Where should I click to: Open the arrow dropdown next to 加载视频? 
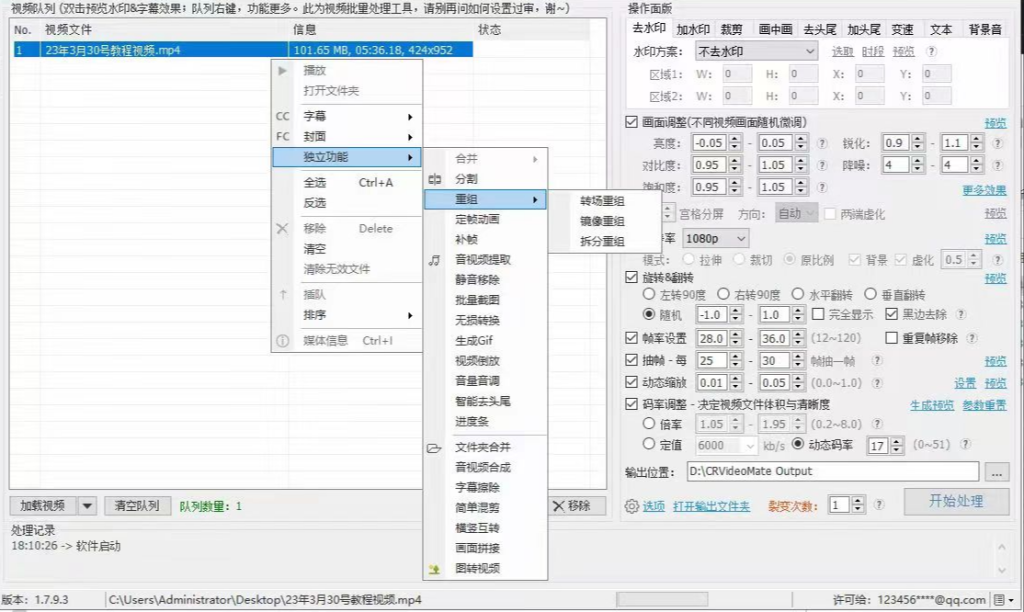[87, 506]
